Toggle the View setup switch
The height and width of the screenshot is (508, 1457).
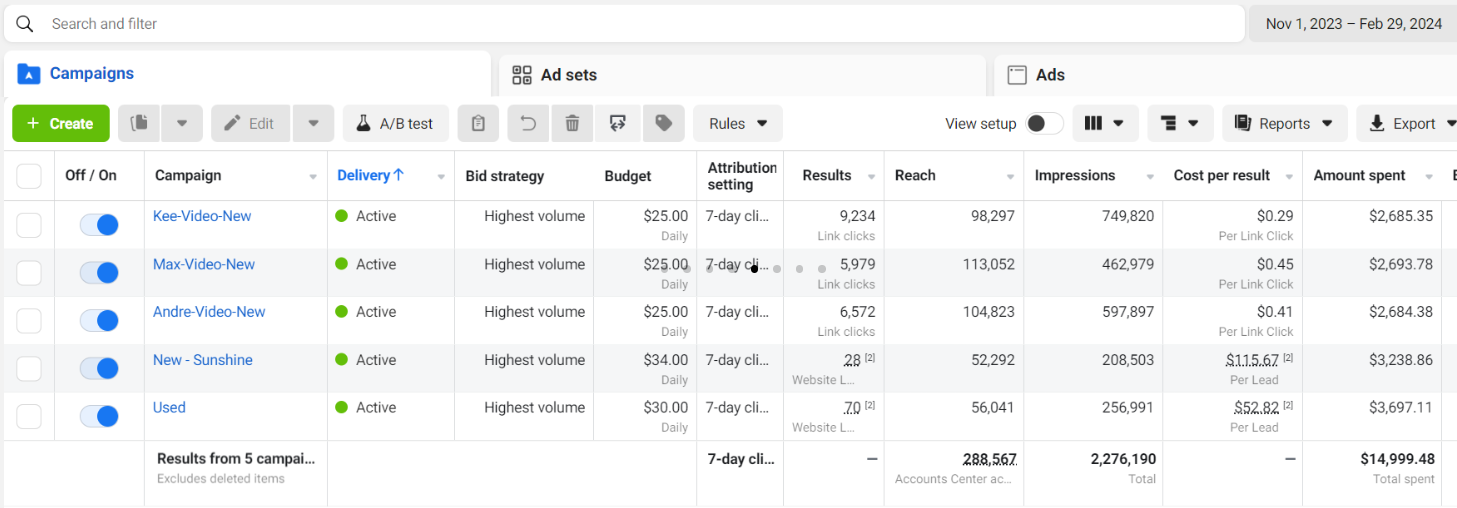pyautogui.click(x=1044, y=123)
